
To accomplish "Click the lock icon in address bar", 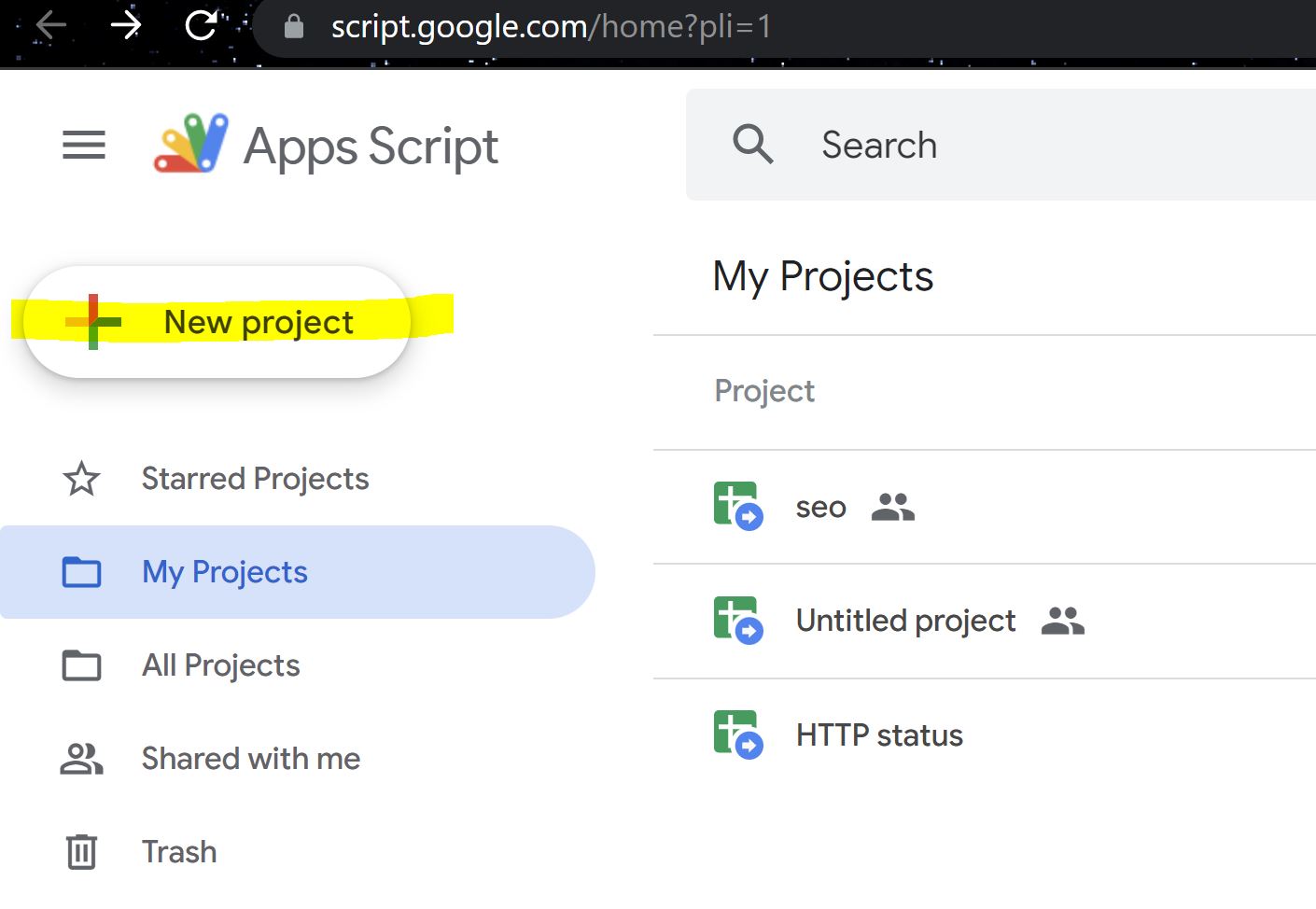I will pos(294,26).
